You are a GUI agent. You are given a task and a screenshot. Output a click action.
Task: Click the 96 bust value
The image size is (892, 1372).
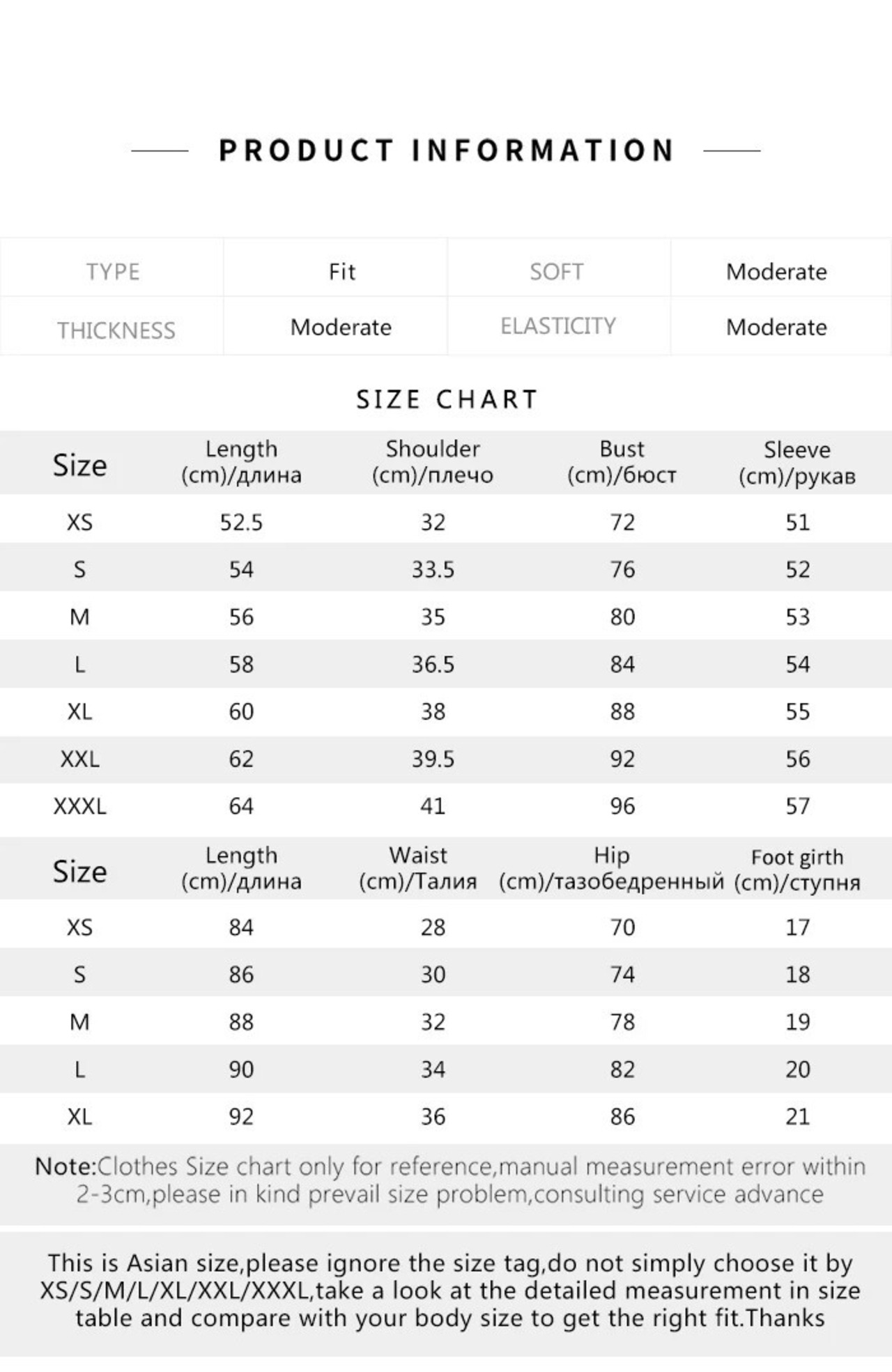click(622, 806)
